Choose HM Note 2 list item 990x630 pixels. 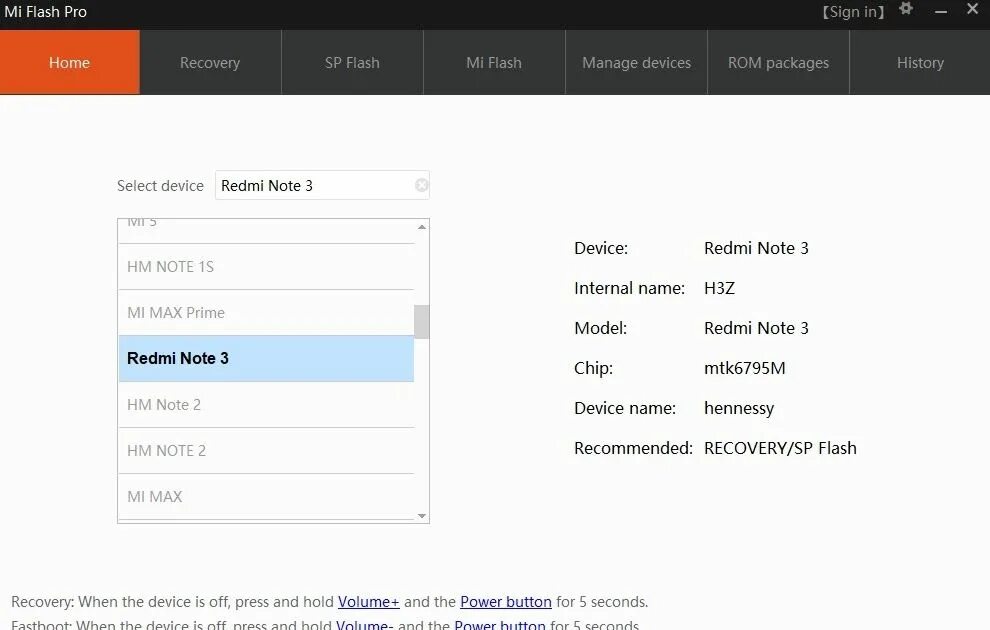click(x=266, y=405)
